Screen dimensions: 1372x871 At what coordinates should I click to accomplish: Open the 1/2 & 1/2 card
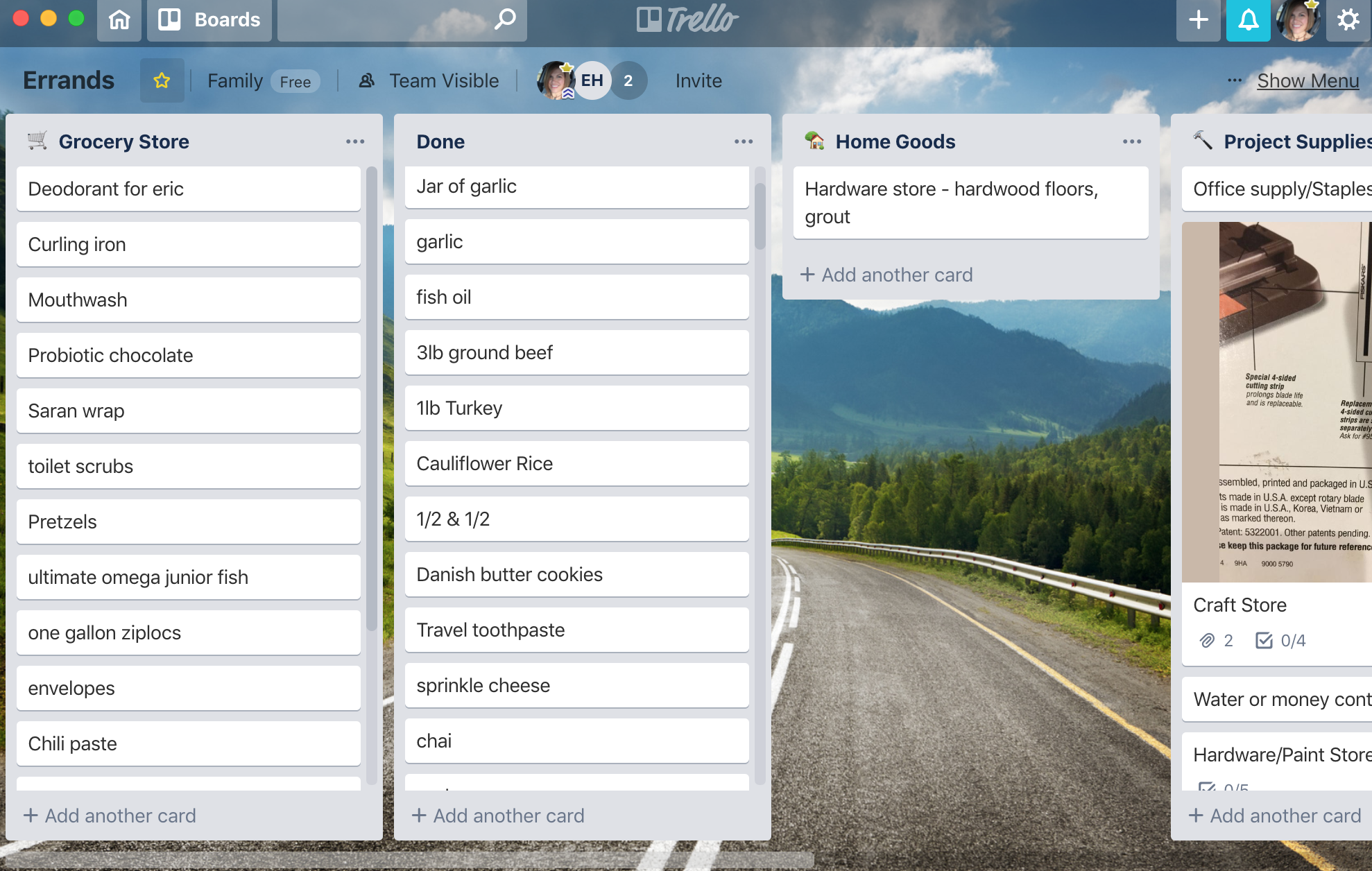pos(577,519)
